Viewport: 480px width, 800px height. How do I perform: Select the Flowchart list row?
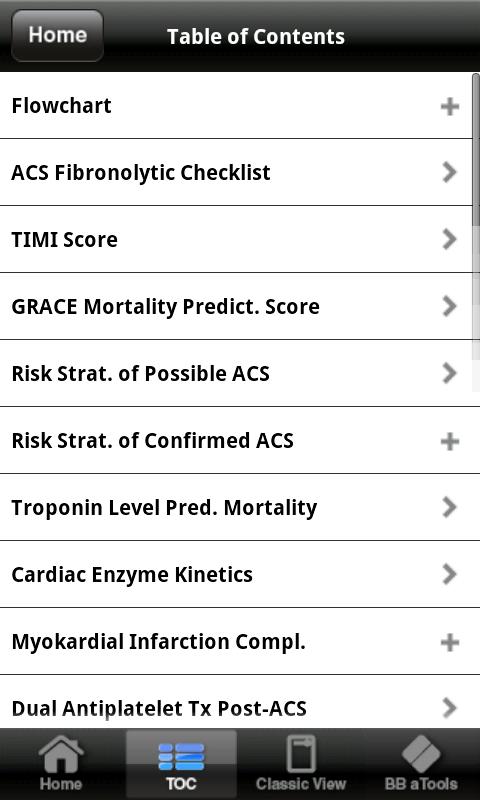pos(240,105)
